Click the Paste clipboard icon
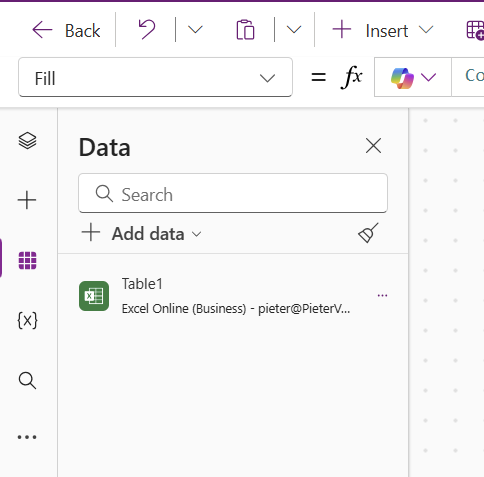 (x=245, y=30)
